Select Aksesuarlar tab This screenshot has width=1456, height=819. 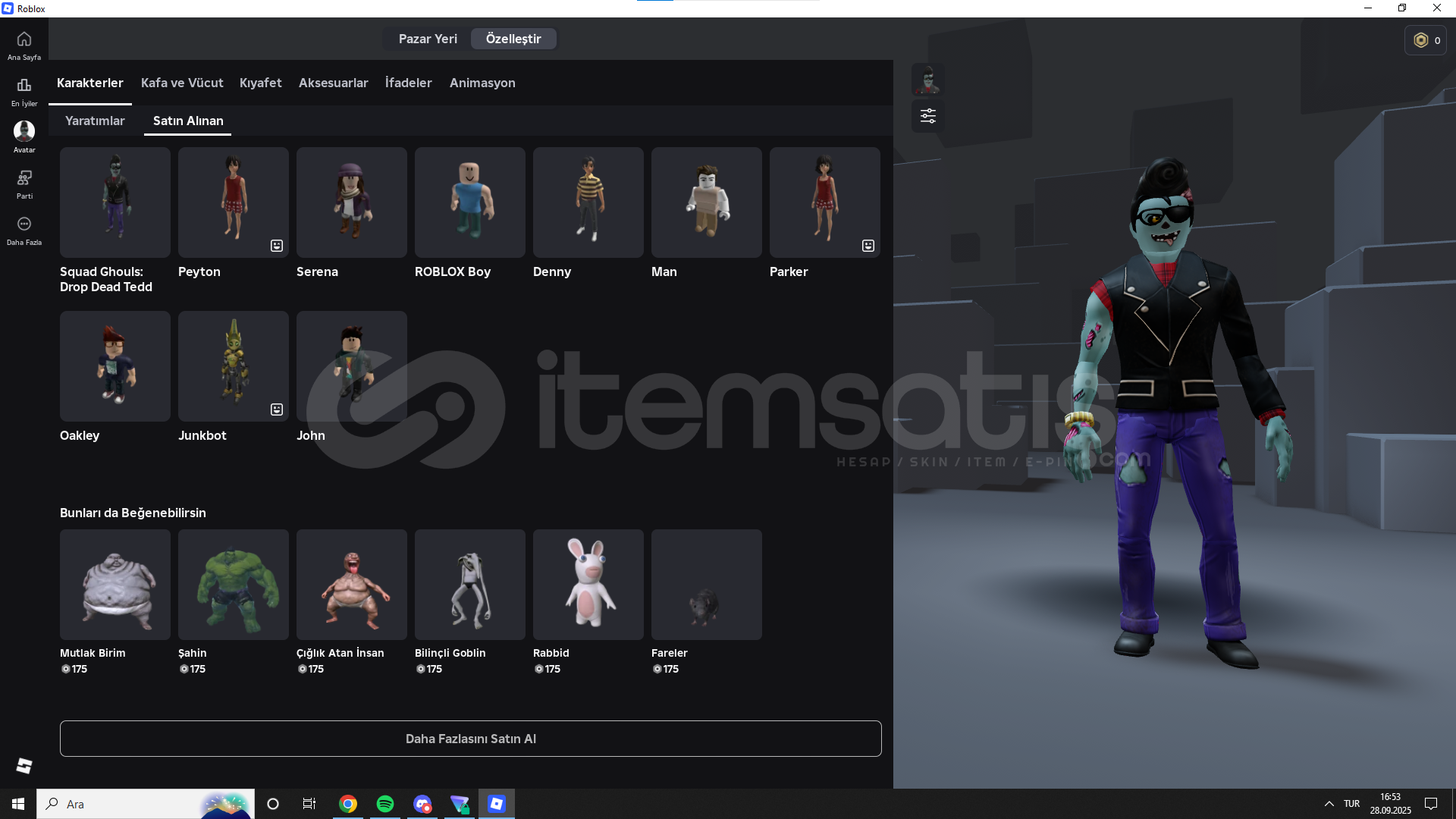pyautogui.click(x=333, y=83)
